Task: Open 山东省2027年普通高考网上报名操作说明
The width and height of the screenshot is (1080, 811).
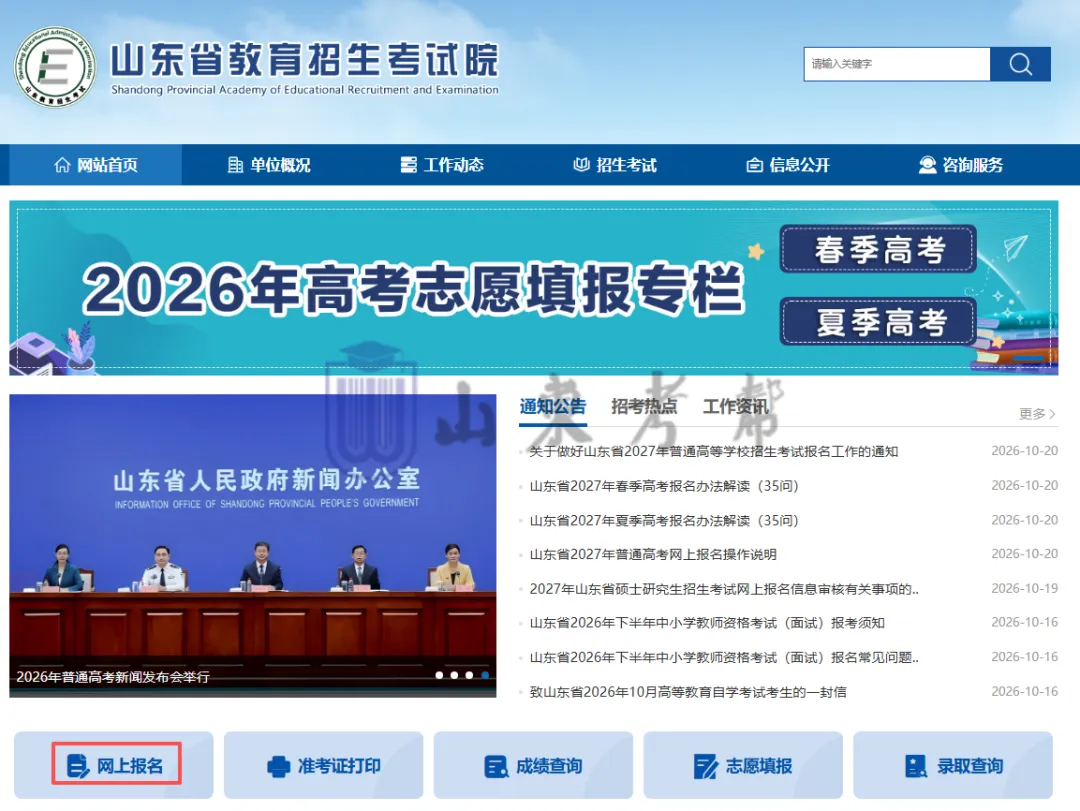Action: pos(653,554)
